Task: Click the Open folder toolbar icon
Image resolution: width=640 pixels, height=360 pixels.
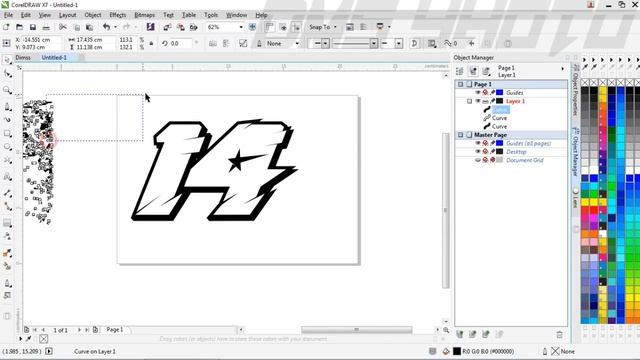Action: (19, 27)
